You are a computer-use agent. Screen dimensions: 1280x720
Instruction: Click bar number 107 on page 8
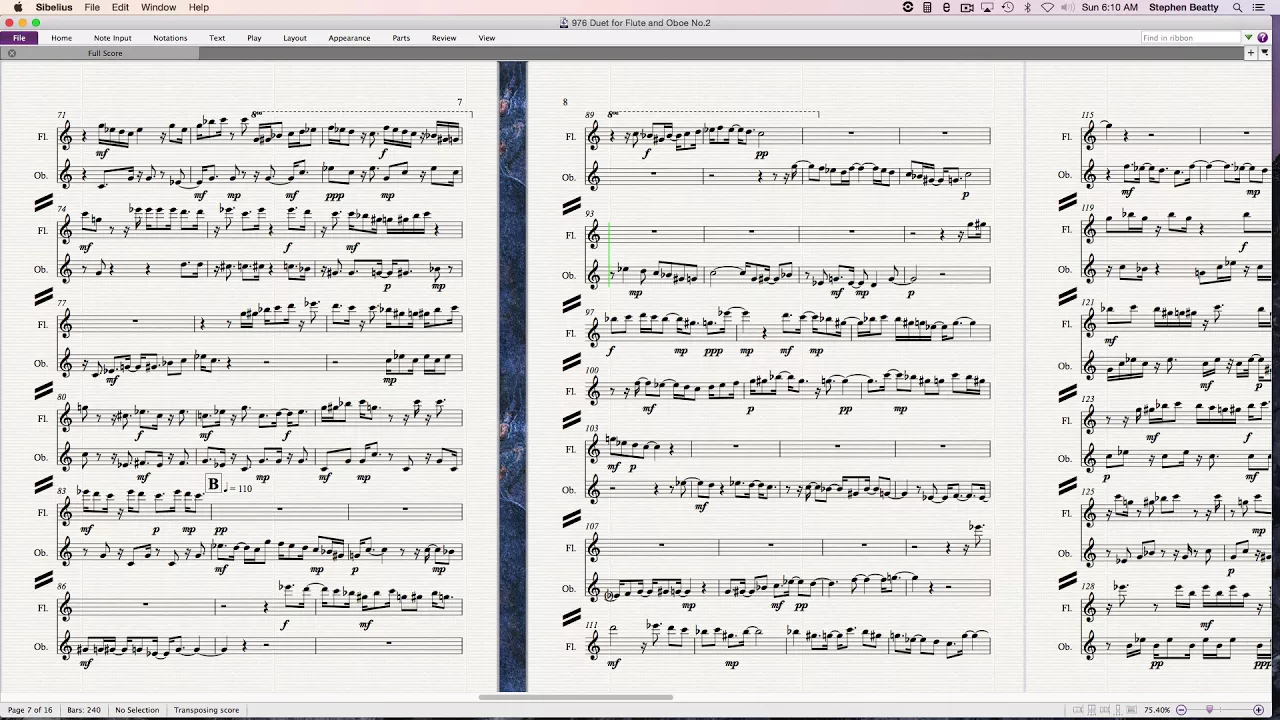(592, 526)
